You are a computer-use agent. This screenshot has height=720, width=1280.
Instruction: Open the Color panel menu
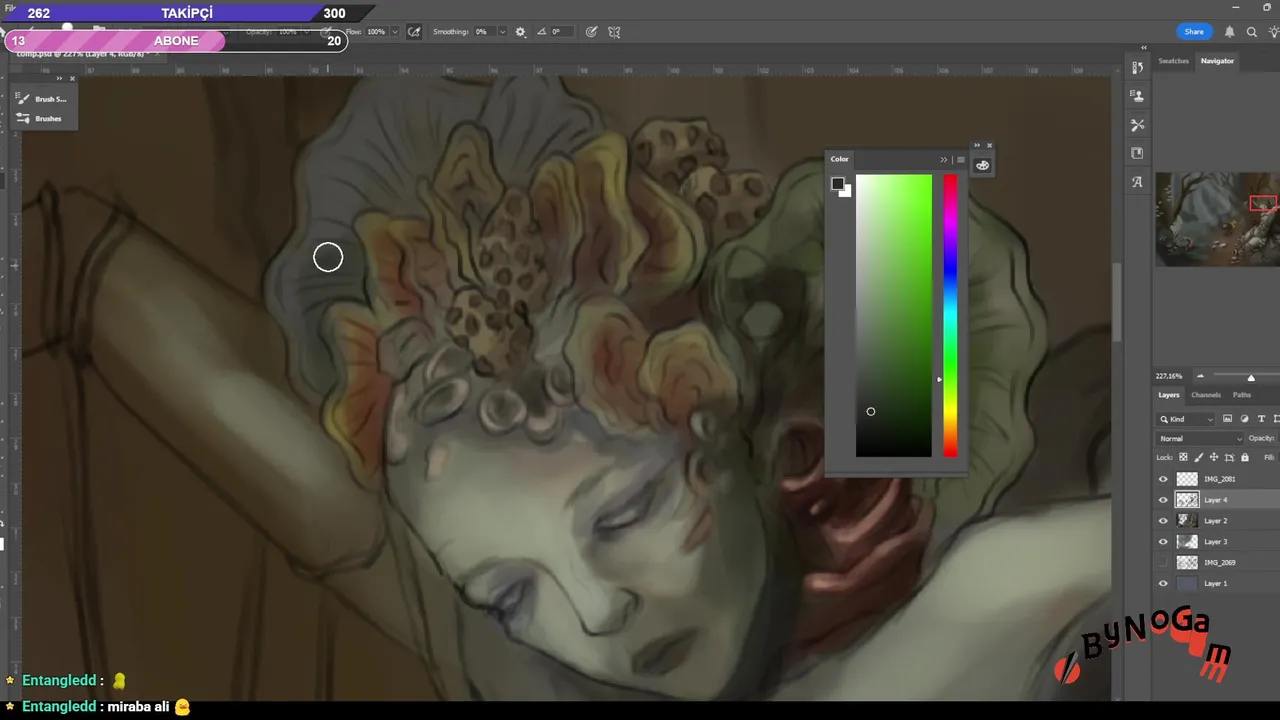[961, 160]
